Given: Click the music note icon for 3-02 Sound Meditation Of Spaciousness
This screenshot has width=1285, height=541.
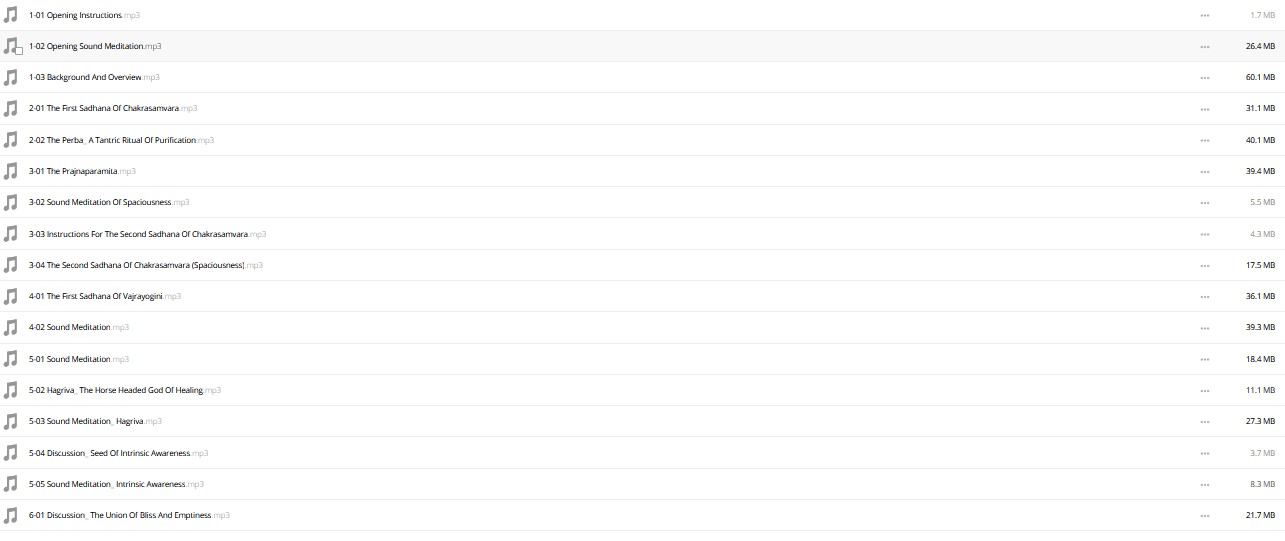Looking at the screenshot, I should coord(11,202).
